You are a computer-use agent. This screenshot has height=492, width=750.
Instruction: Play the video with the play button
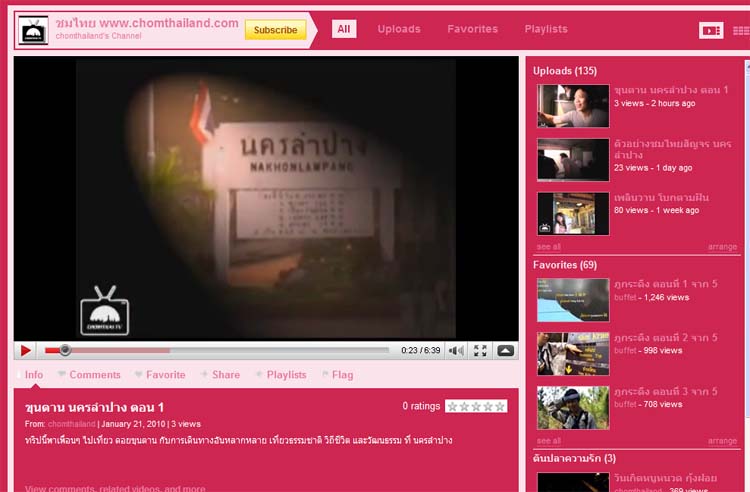pos(25,350)
